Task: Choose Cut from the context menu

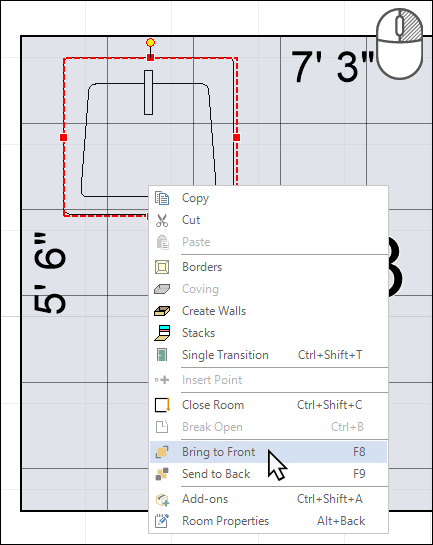Action: 268,220
